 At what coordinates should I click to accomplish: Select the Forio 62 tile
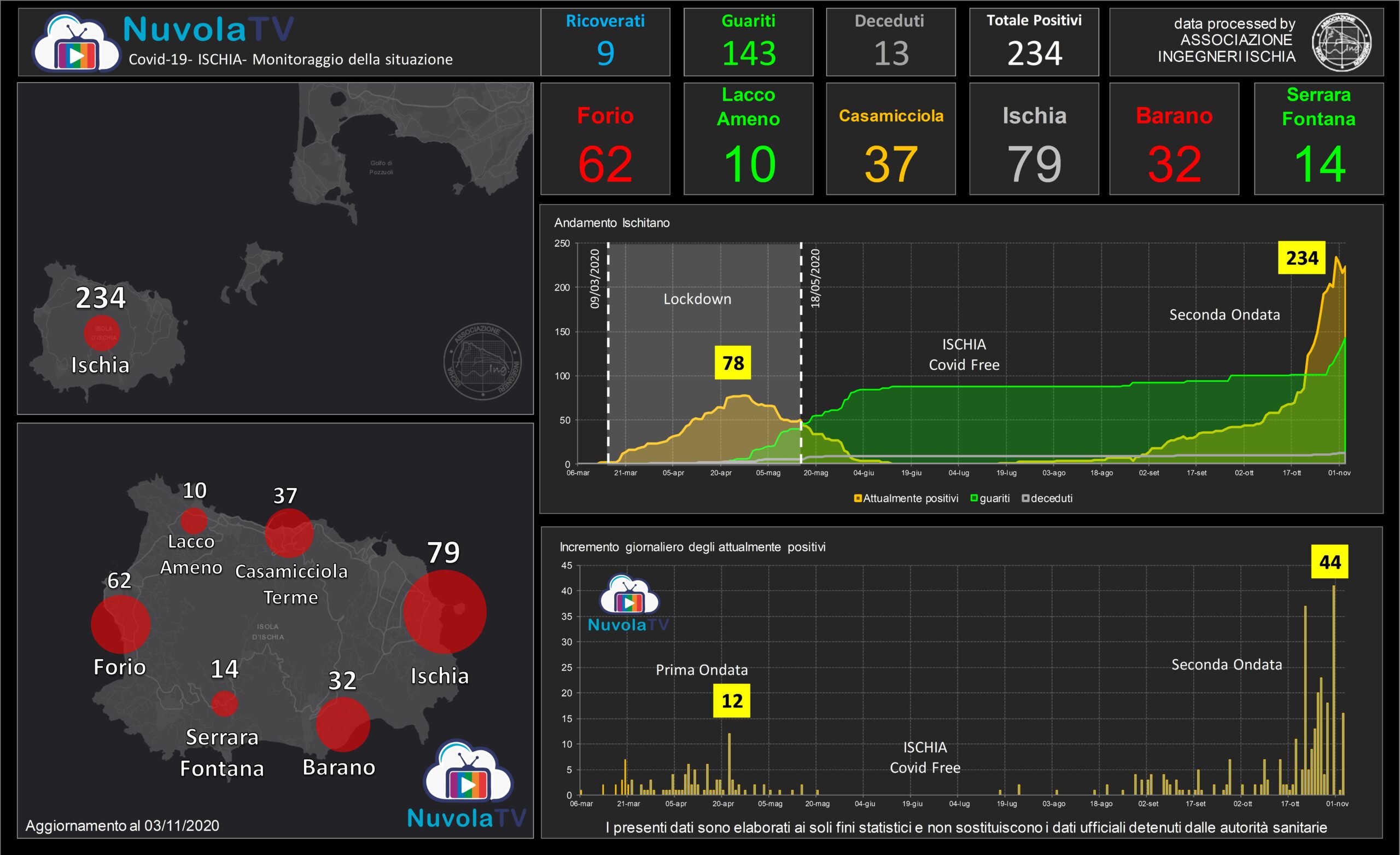pyautogui.click(x=605, y=139)
